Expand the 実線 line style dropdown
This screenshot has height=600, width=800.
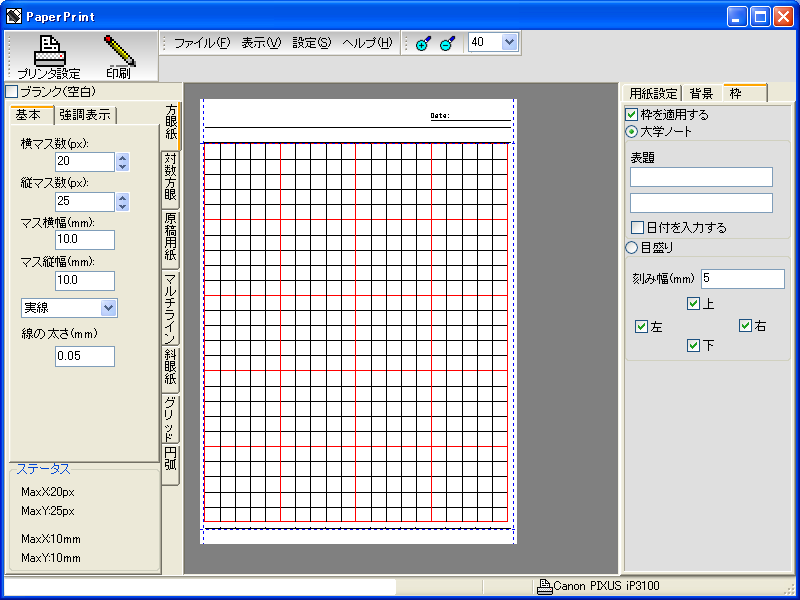coord(108,308)
